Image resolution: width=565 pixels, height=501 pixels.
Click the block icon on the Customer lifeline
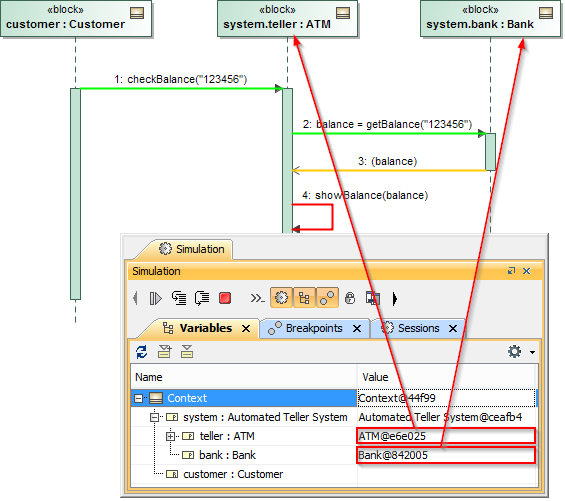click(137, 13)
